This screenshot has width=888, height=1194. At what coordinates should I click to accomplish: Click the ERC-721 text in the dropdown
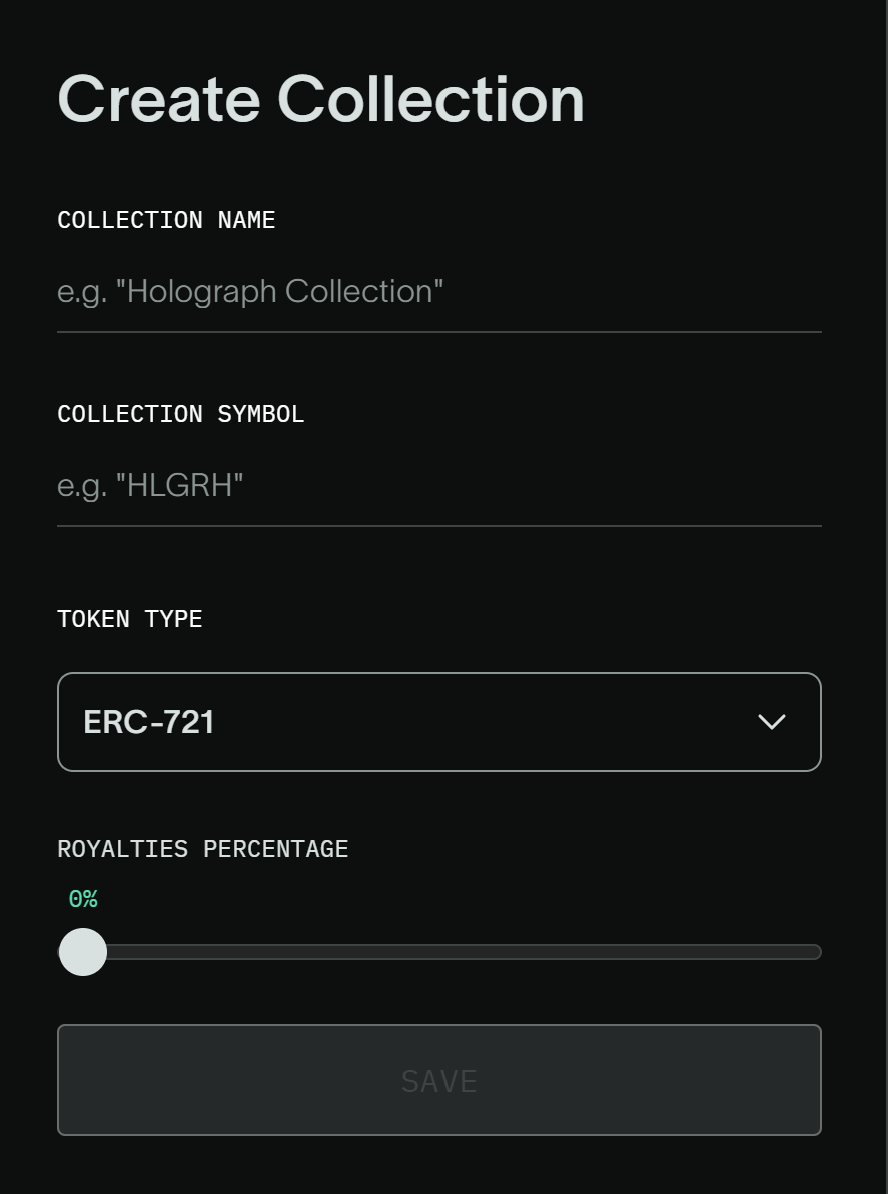pyautogui.click(x=148, y=721)
